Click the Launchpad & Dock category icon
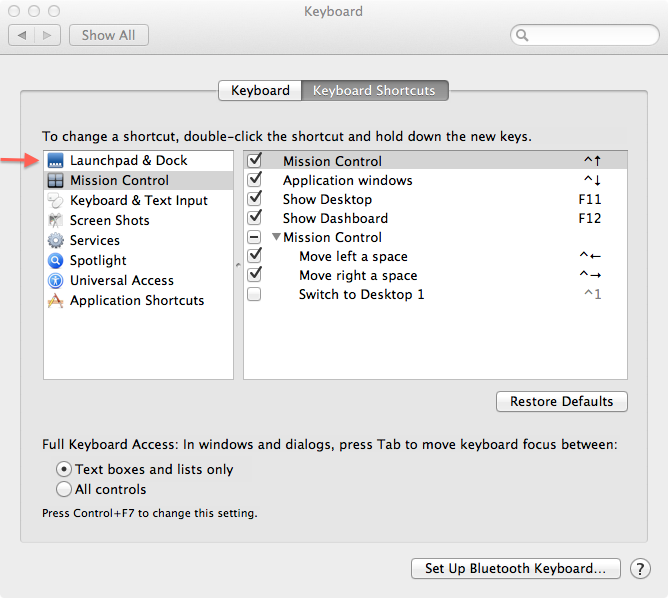The image size is (668, 598). coord(55,161)
